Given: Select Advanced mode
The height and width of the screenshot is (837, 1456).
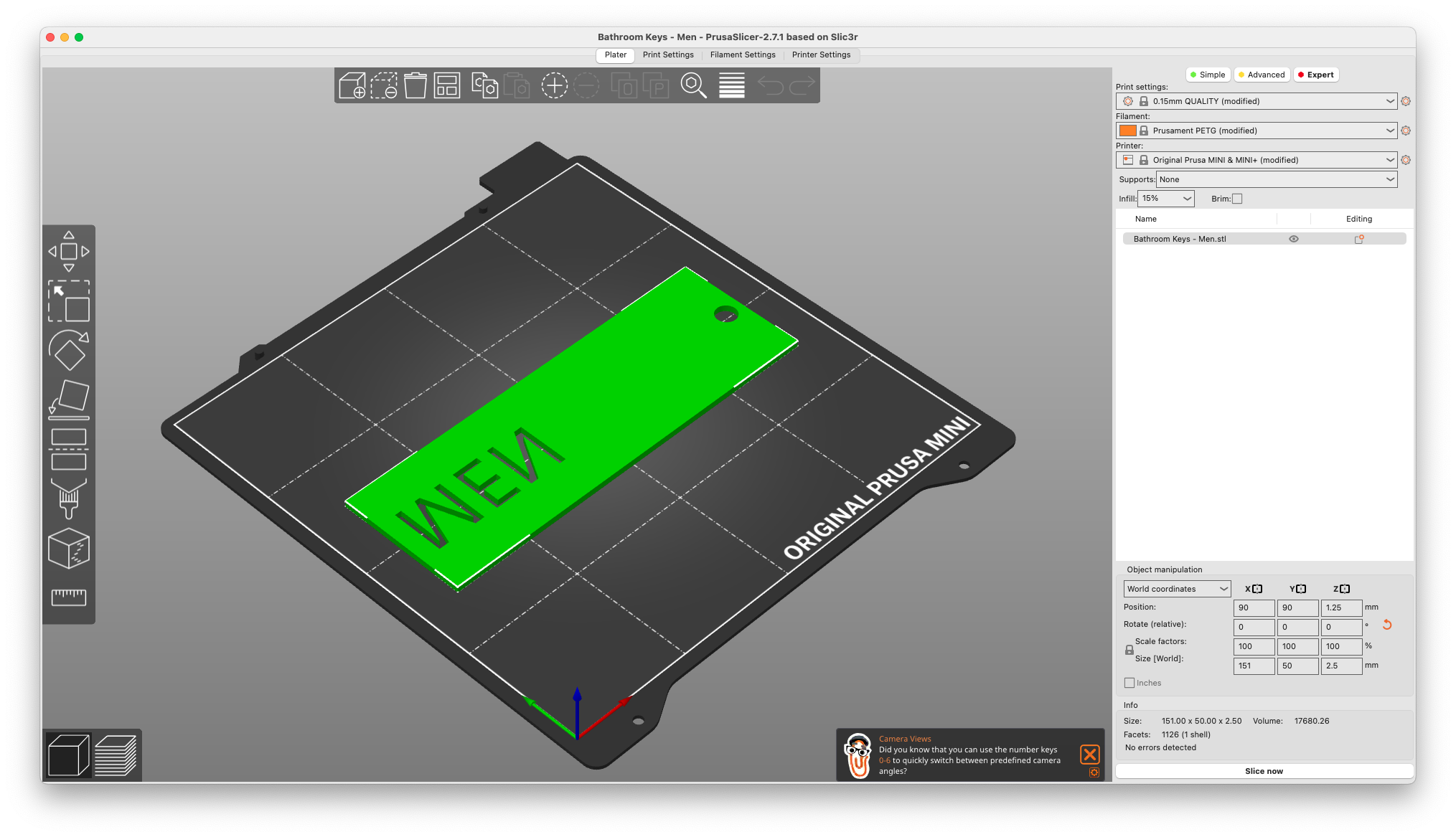Looking at the screenshot, I should coord(1262,75).
